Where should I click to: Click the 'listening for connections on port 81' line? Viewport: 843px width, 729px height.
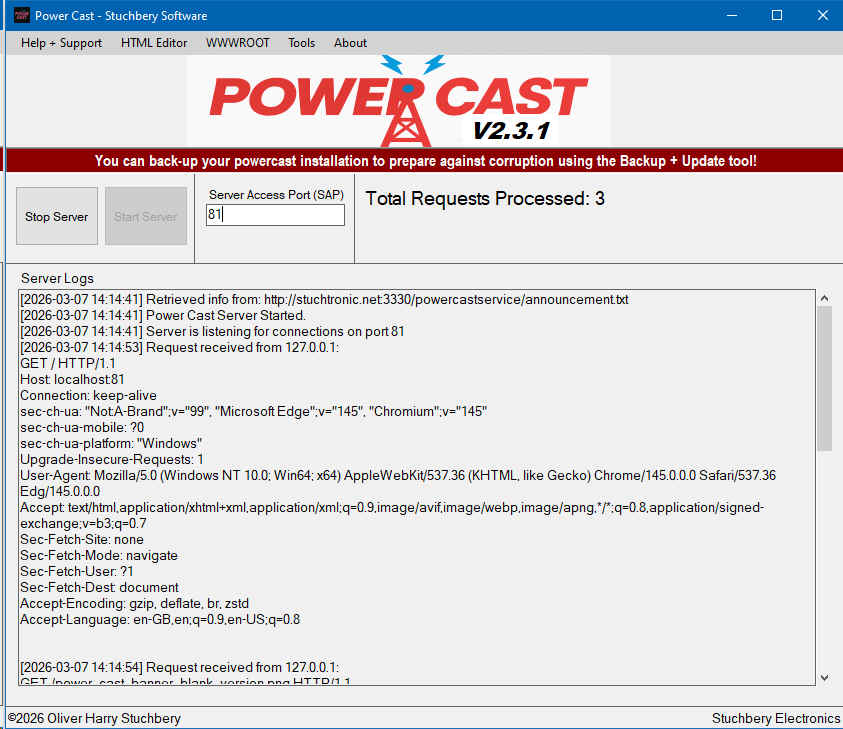(x=212, y=331)
